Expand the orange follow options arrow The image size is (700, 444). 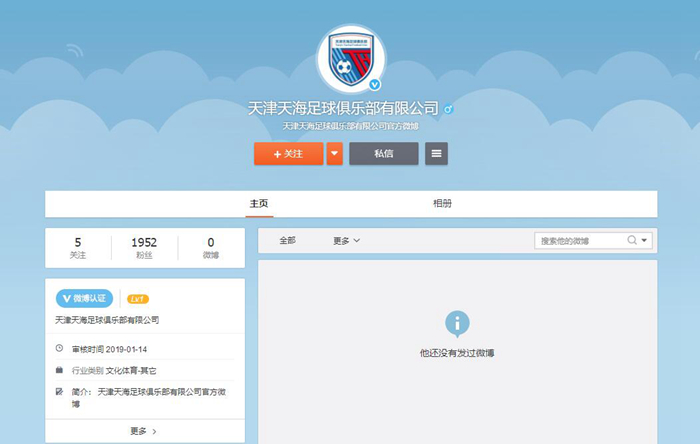pyautogui.click(x=334, y=154)
